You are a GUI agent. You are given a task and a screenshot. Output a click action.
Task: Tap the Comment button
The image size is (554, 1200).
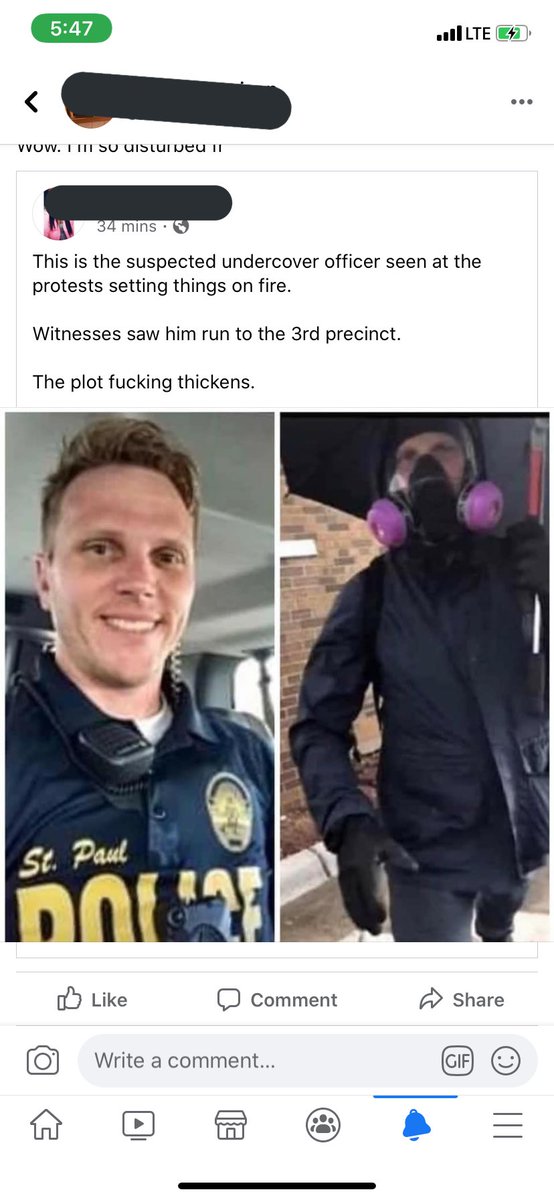[277, 999]
